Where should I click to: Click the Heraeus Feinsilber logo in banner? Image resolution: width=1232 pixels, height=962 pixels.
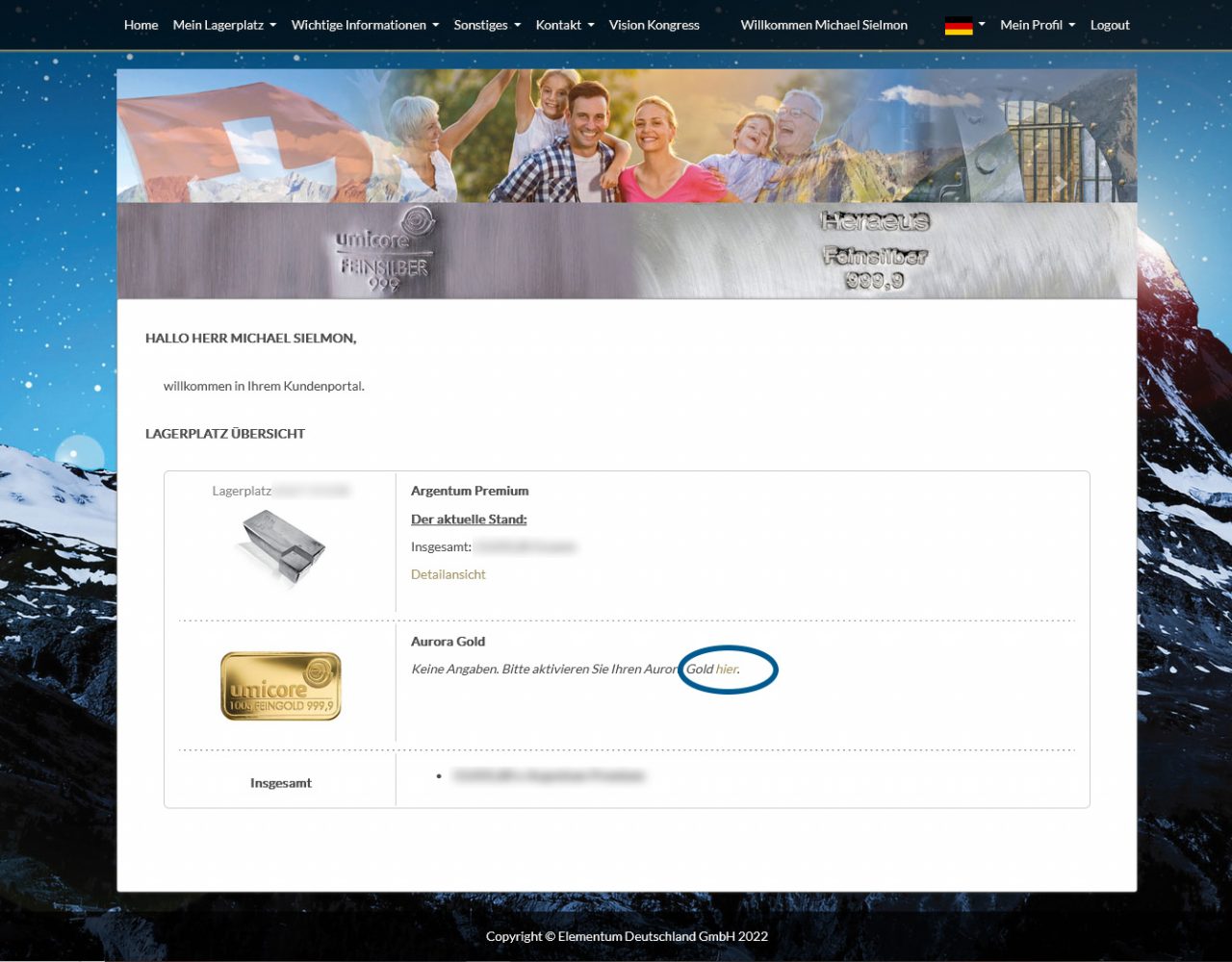(874, 250)
